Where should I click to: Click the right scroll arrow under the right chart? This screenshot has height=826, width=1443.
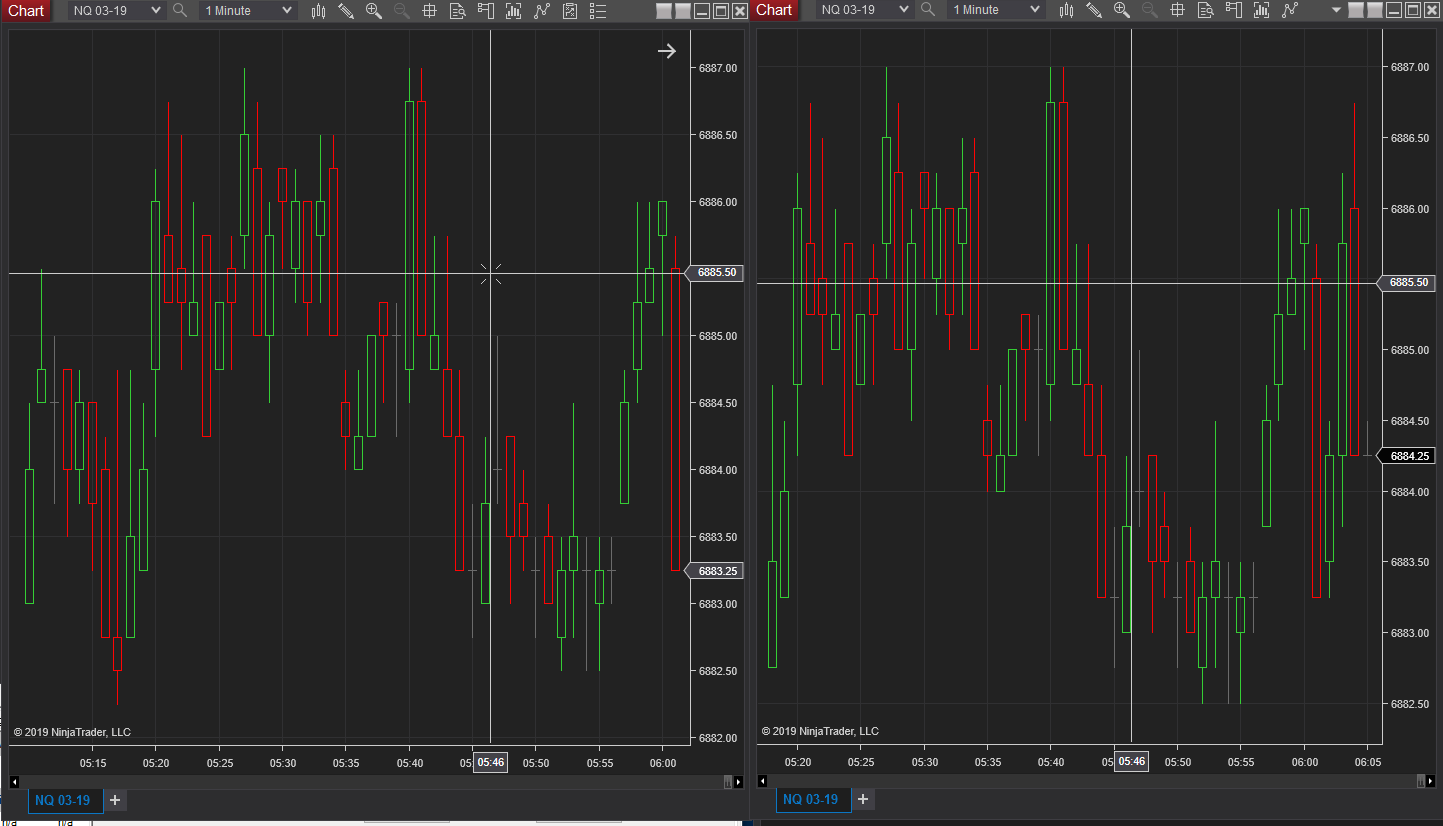tap(1431, 781)
